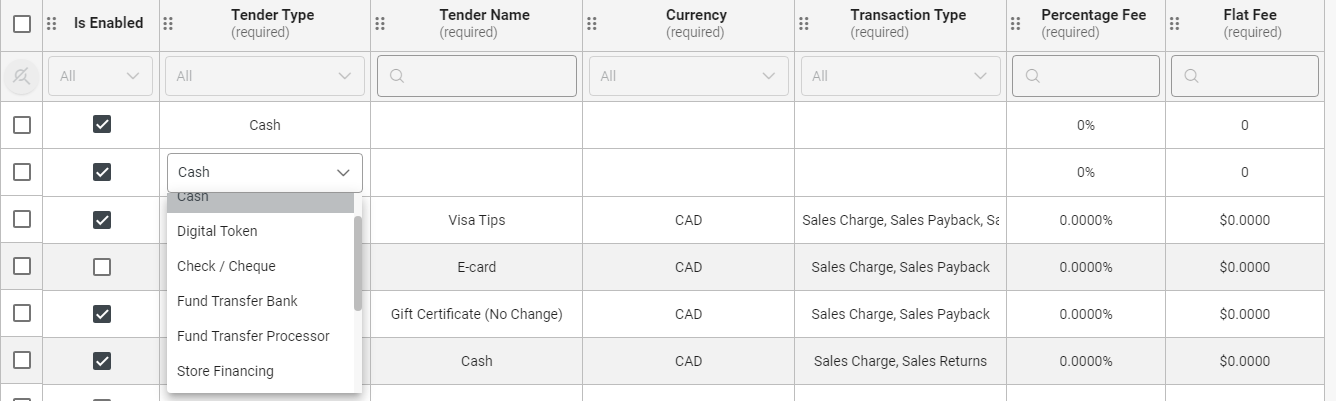Click the Tender Type column drag handle
The height and width of the screenshot is (401, 1336).
168,24
